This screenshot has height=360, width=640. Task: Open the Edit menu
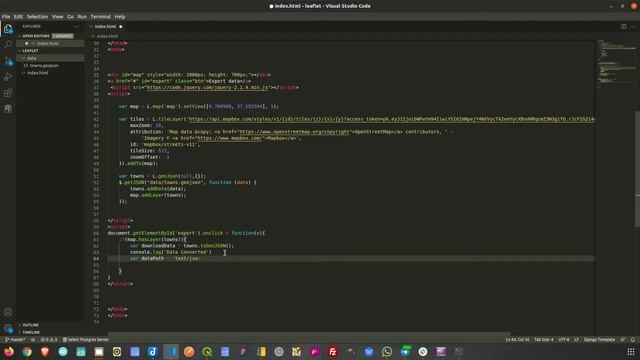tap(18, 17)
